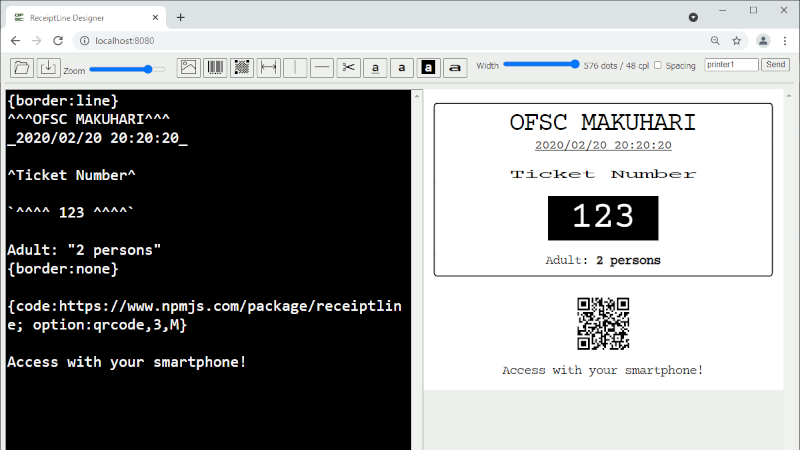The width and height of the screenshot is (800, 450).
Task: Open a new browser tab
Action: point(181,17)
